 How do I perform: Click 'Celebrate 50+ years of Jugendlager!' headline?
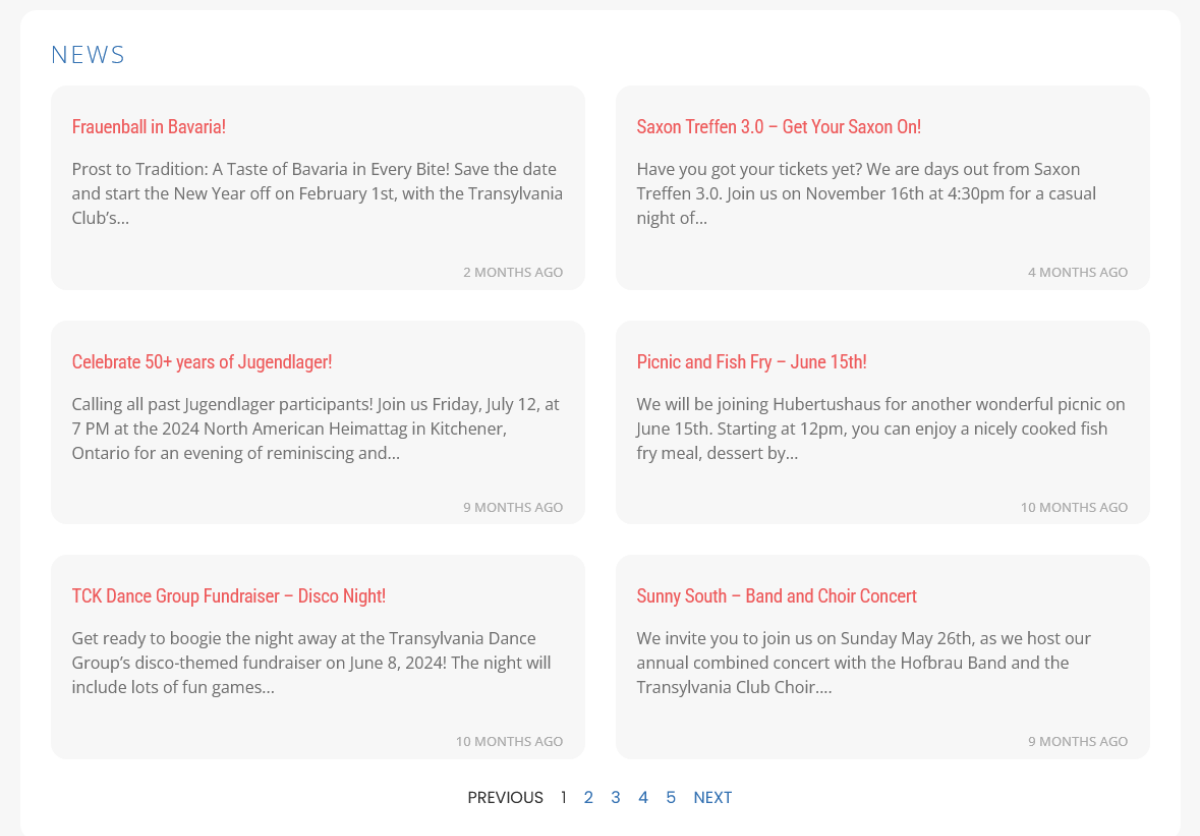[202, 362]
